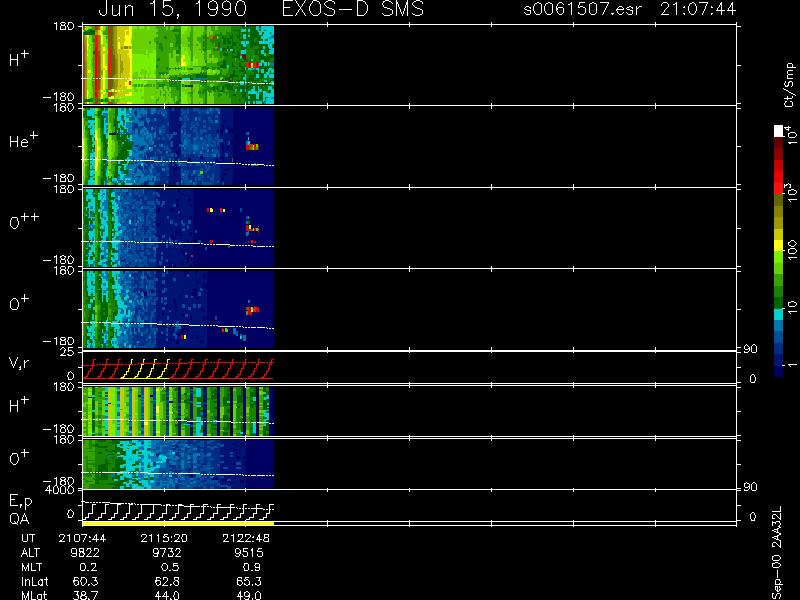Screen dimensions: 800x600
Task: Click the file name "s0061507.esr"
Action: [x=582, y=9]
